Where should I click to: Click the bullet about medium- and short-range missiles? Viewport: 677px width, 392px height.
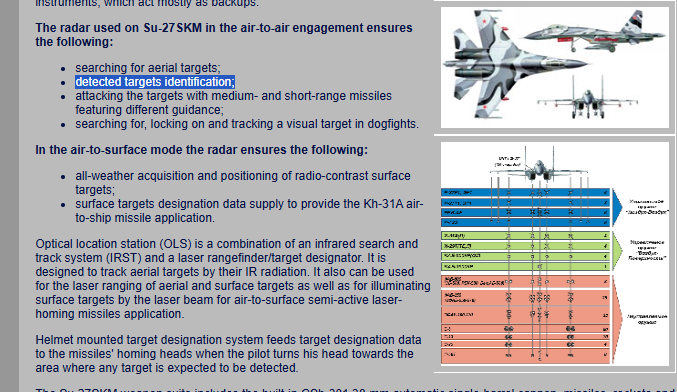point(234,103)
